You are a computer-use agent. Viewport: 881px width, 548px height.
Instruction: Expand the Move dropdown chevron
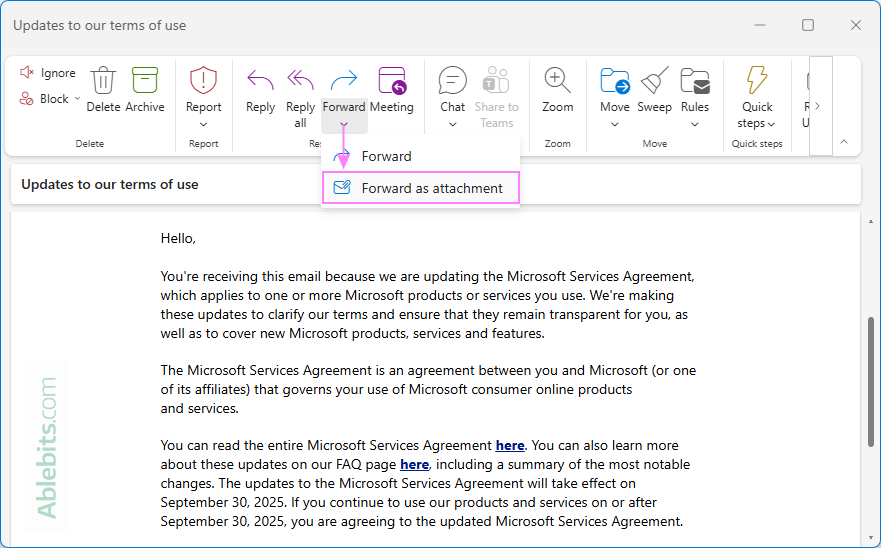point(615,124)
